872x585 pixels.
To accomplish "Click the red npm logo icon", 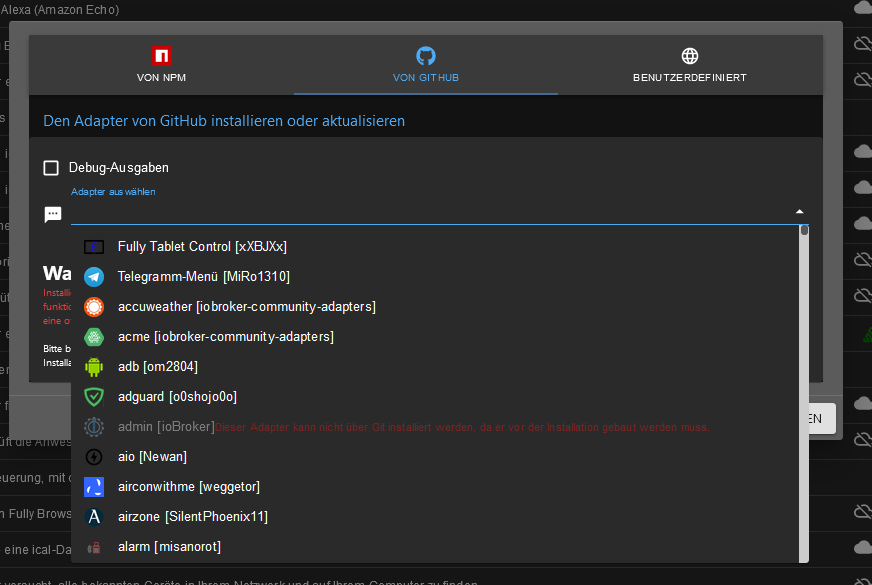I will click(162, 56).
